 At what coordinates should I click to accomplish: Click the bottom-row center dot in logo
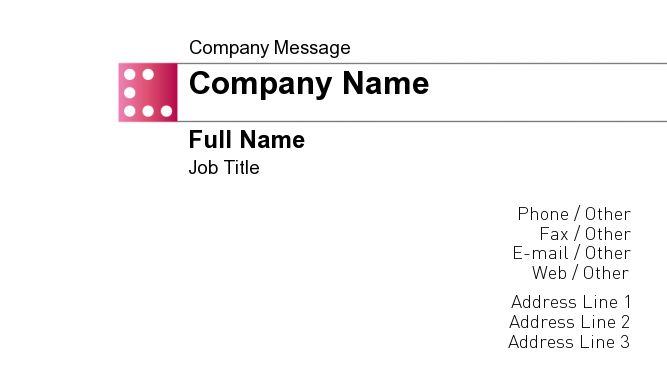coord(148,111)
